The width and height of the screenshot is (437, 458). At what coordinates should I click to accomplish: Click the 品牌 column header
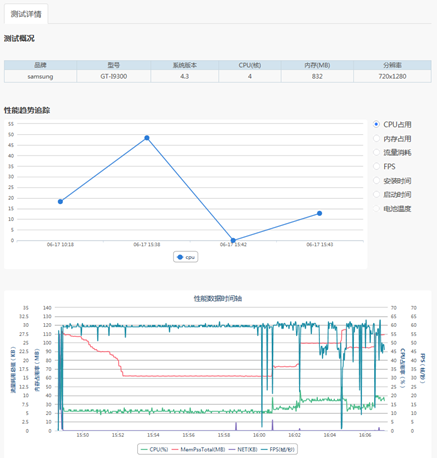[x=40, y=65]
